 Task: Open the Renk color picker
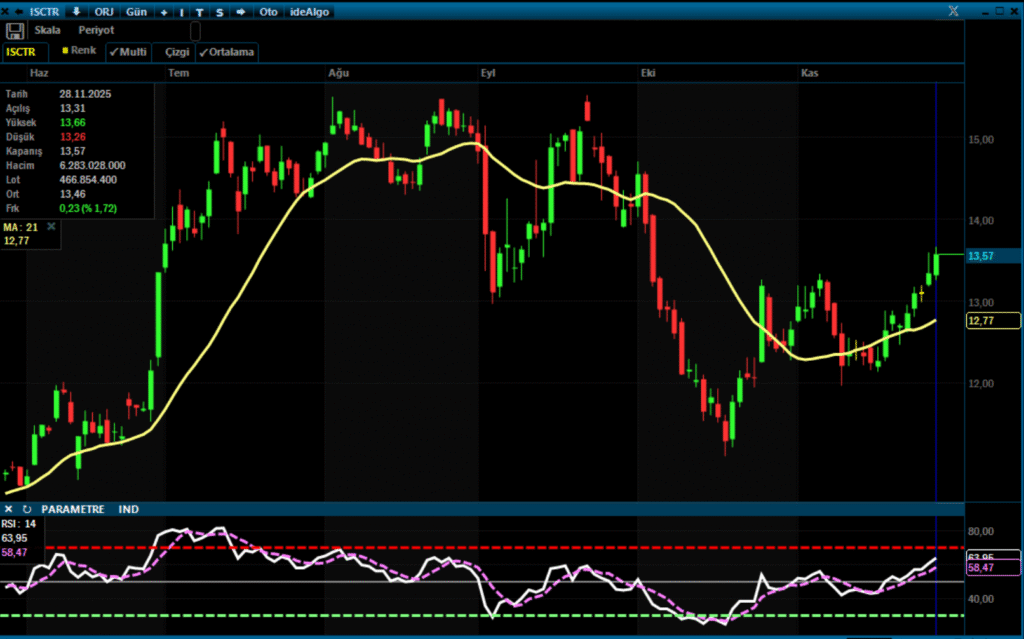[78, 51]
